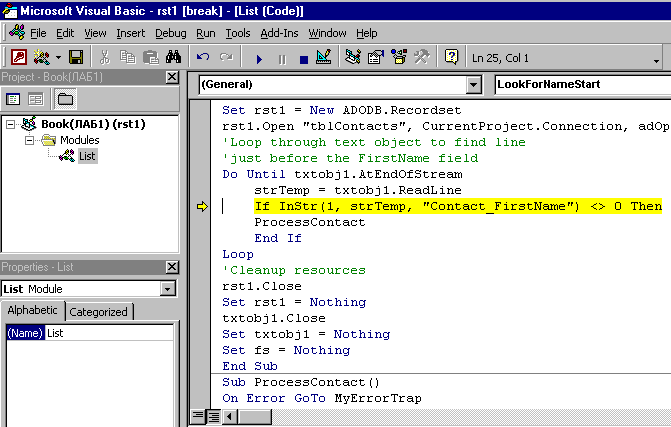Select the List module in project tree

[86, 155]
